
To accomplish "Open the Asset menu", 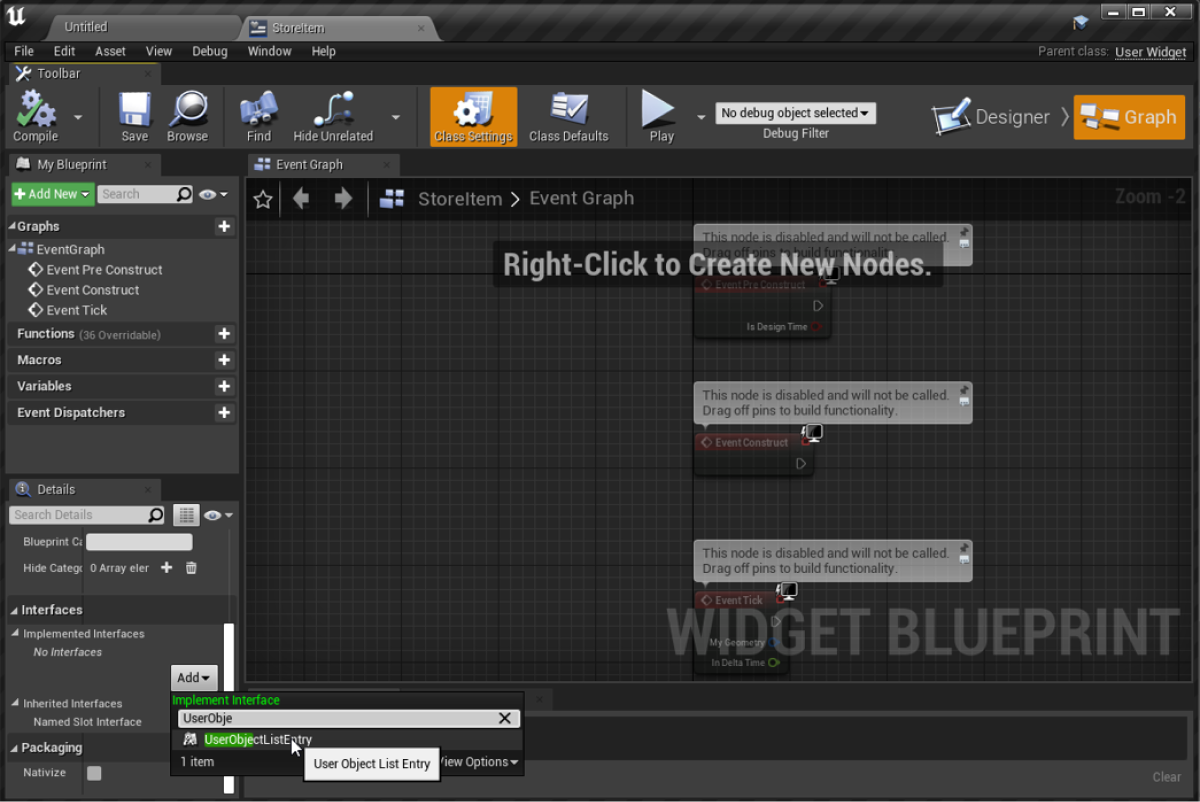I will (110, 51).
